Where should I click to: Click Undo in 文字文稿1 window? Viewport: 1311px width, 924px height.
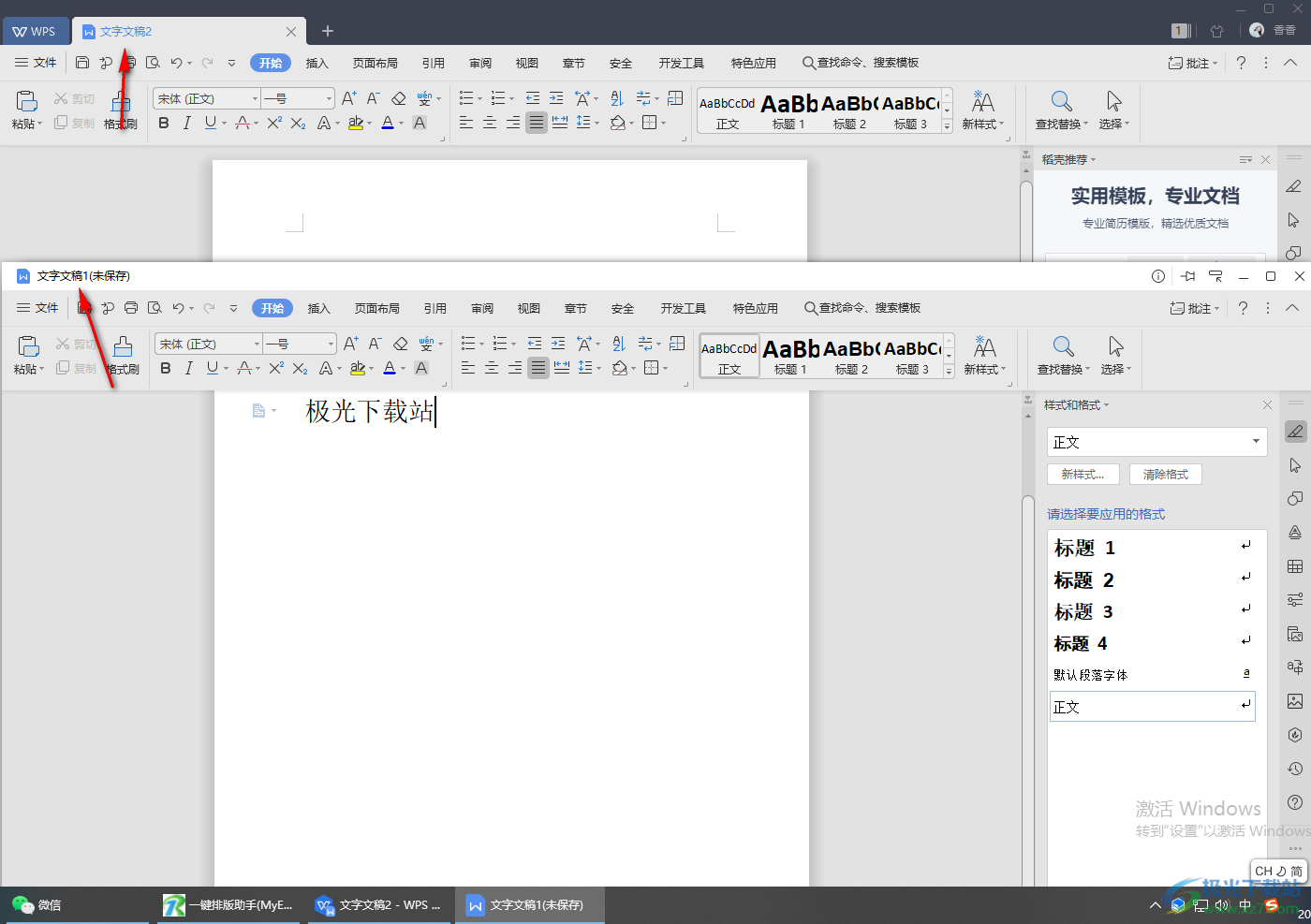178,308
